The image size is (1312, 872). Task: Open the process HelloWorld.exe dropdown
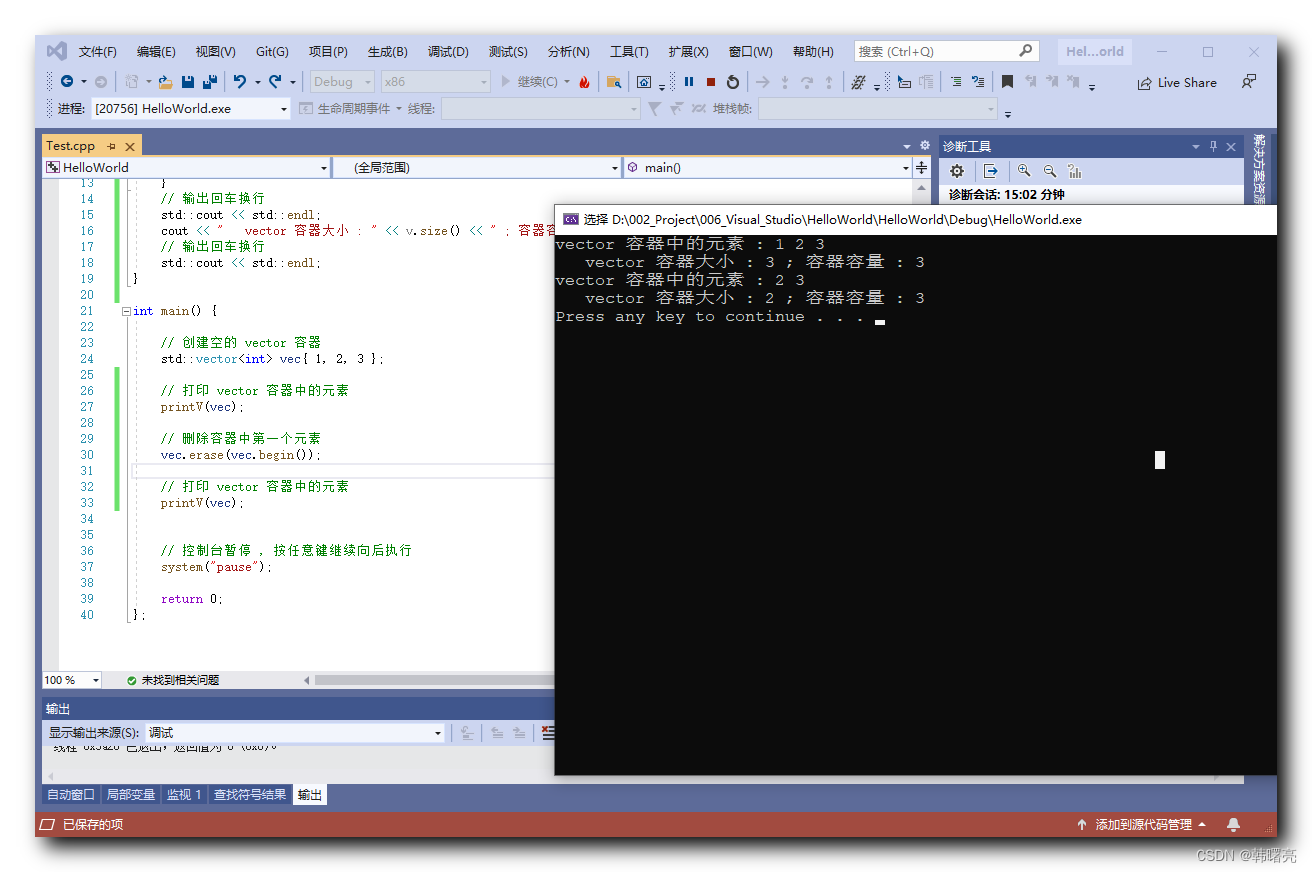pos(191,108)
